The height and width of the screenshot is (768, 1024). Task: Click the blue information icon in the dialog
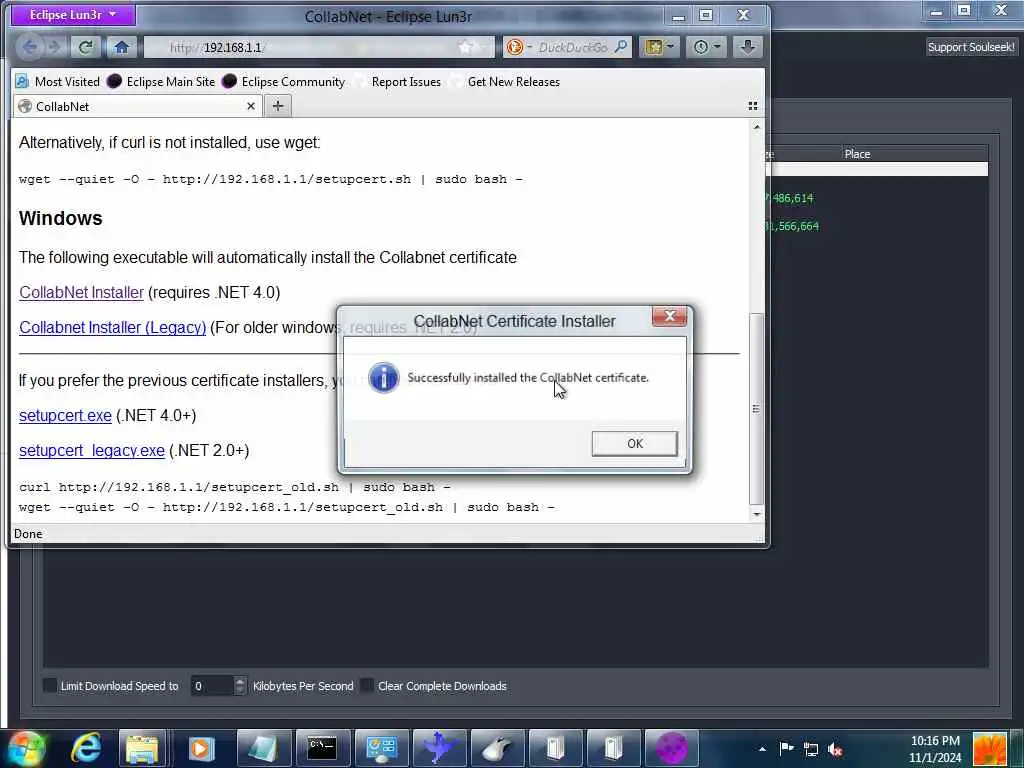click(384, 377)
